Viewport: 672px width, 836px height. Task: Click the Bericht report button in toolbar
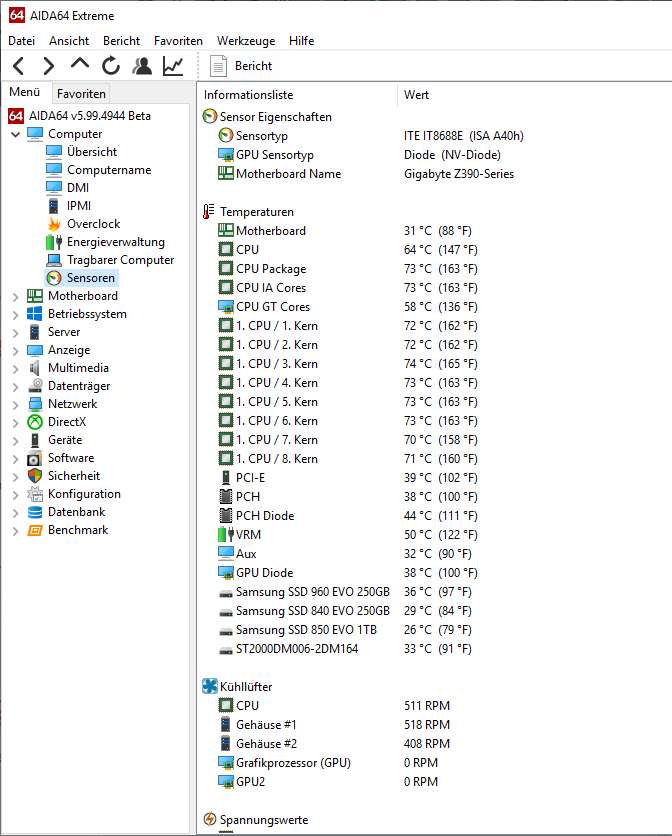(x=241, y=66)
